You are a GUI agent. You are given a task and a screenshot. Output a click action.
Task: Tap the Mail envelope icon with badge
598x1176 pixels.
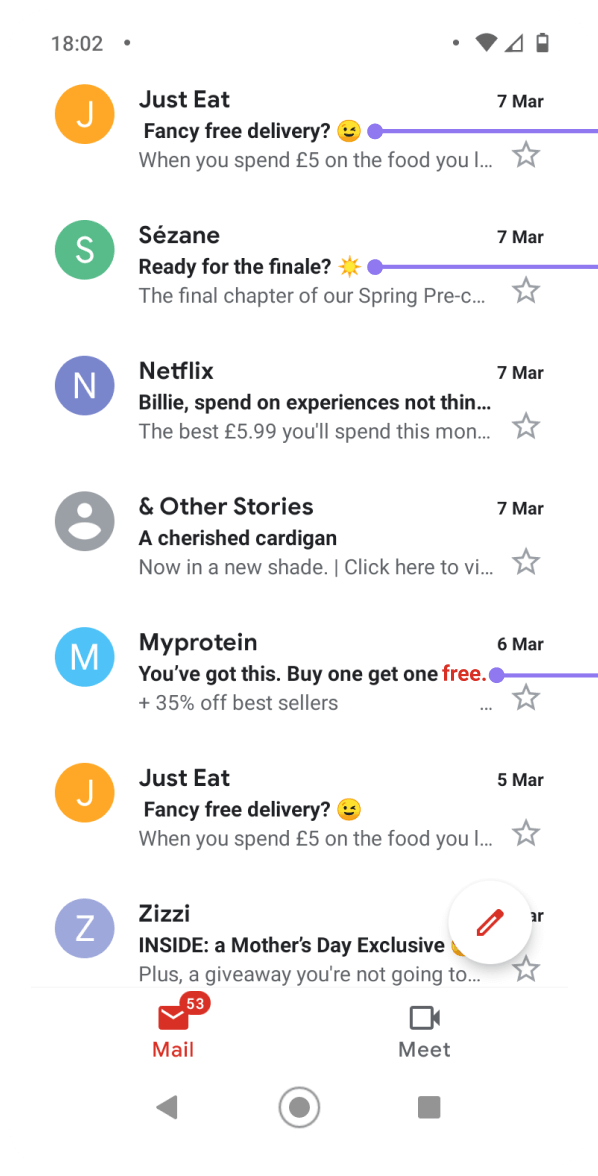pos(173,1017)
